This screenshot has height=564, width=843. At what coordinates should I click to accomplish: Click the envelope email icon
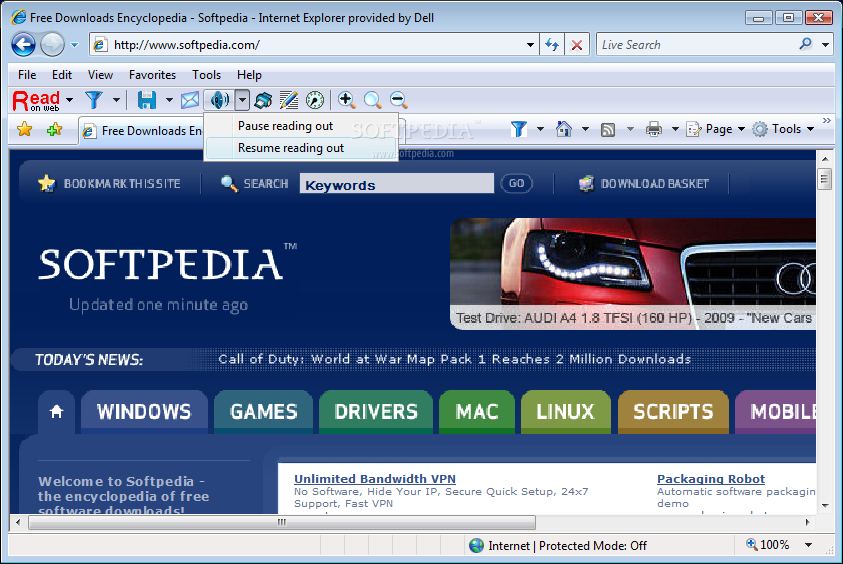(190, 100)
